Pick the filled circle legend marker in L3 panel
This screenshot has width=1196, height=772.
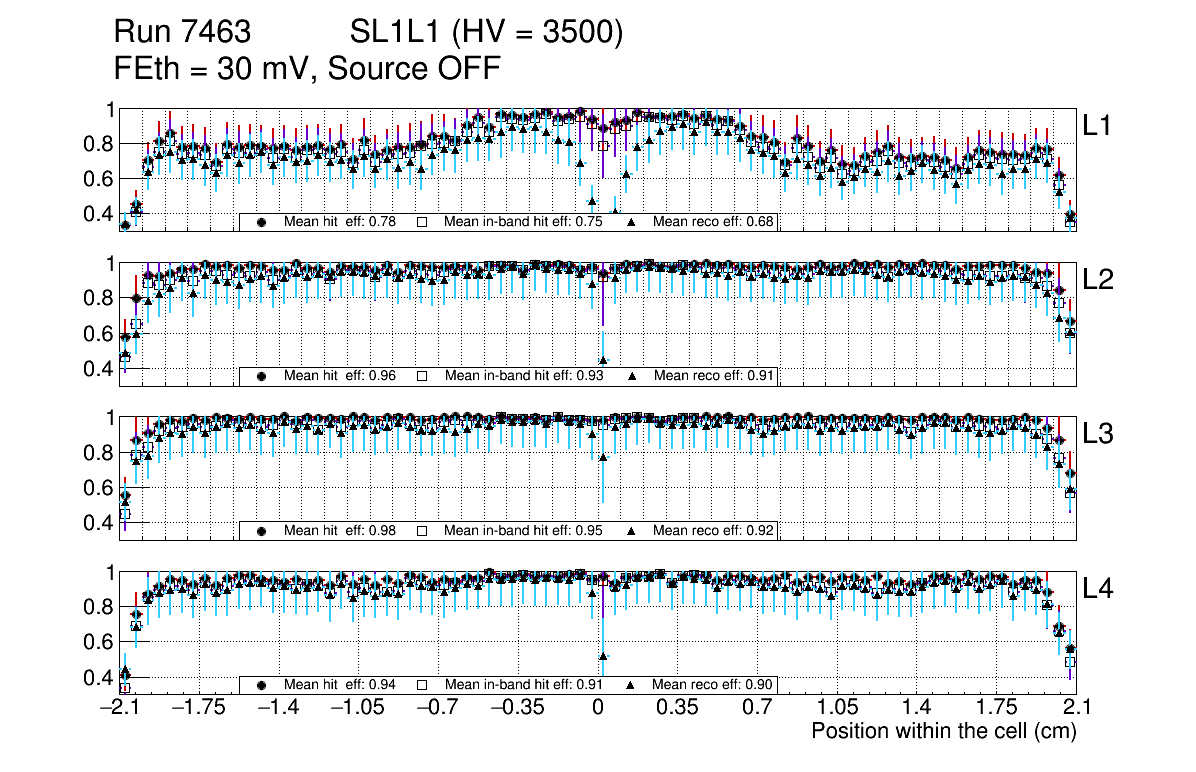pyautogui.click(x=262, y=530)
